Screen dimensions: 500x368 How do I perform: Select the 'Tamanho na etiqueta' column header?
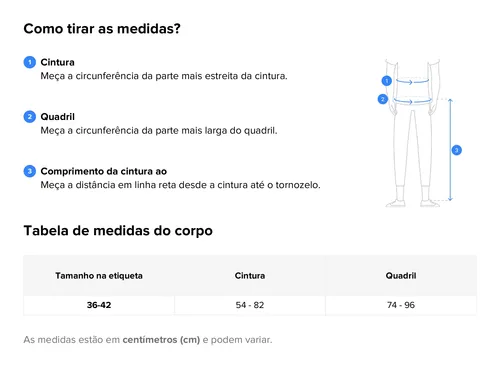tap(99, 276)
